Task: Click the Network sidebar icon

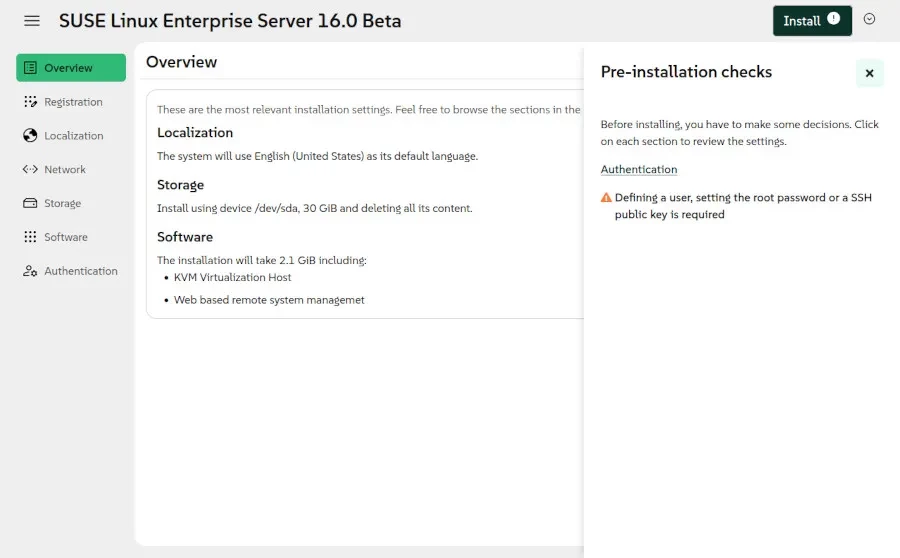Action: click(30, 170)
